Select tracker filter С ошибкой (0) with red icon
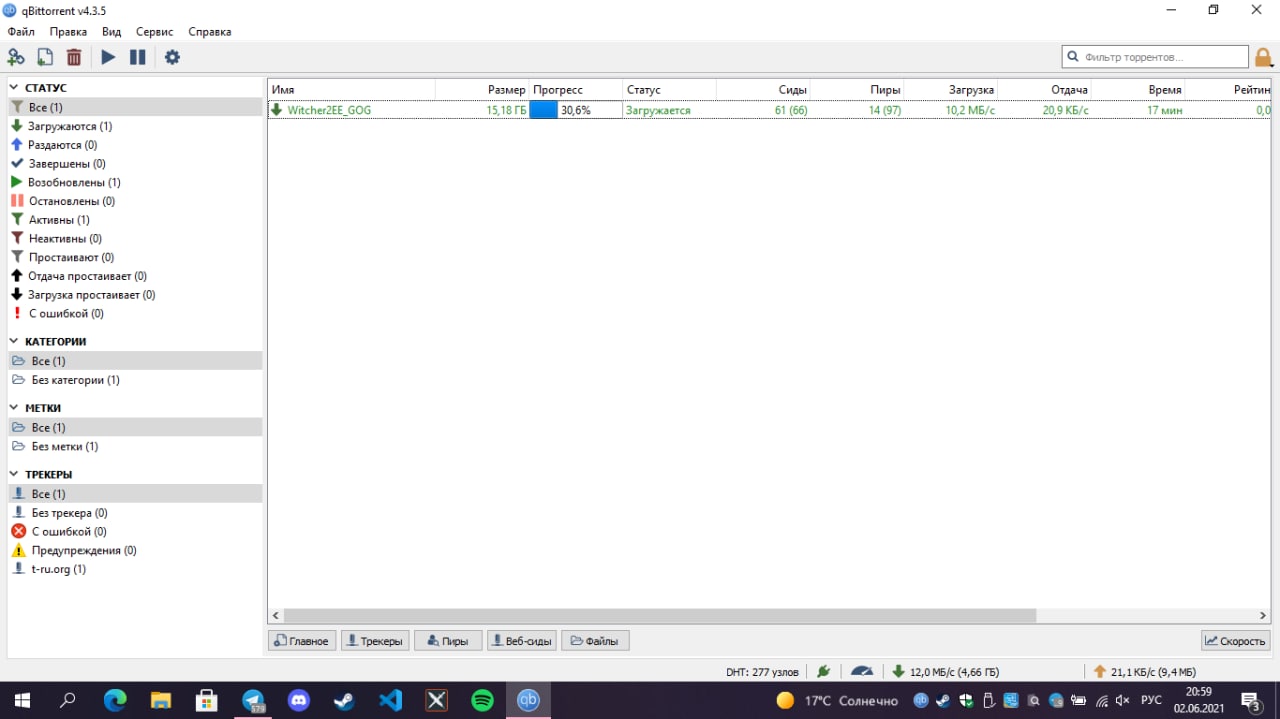This screenshot has width=1280, height=719. [135, 532]
